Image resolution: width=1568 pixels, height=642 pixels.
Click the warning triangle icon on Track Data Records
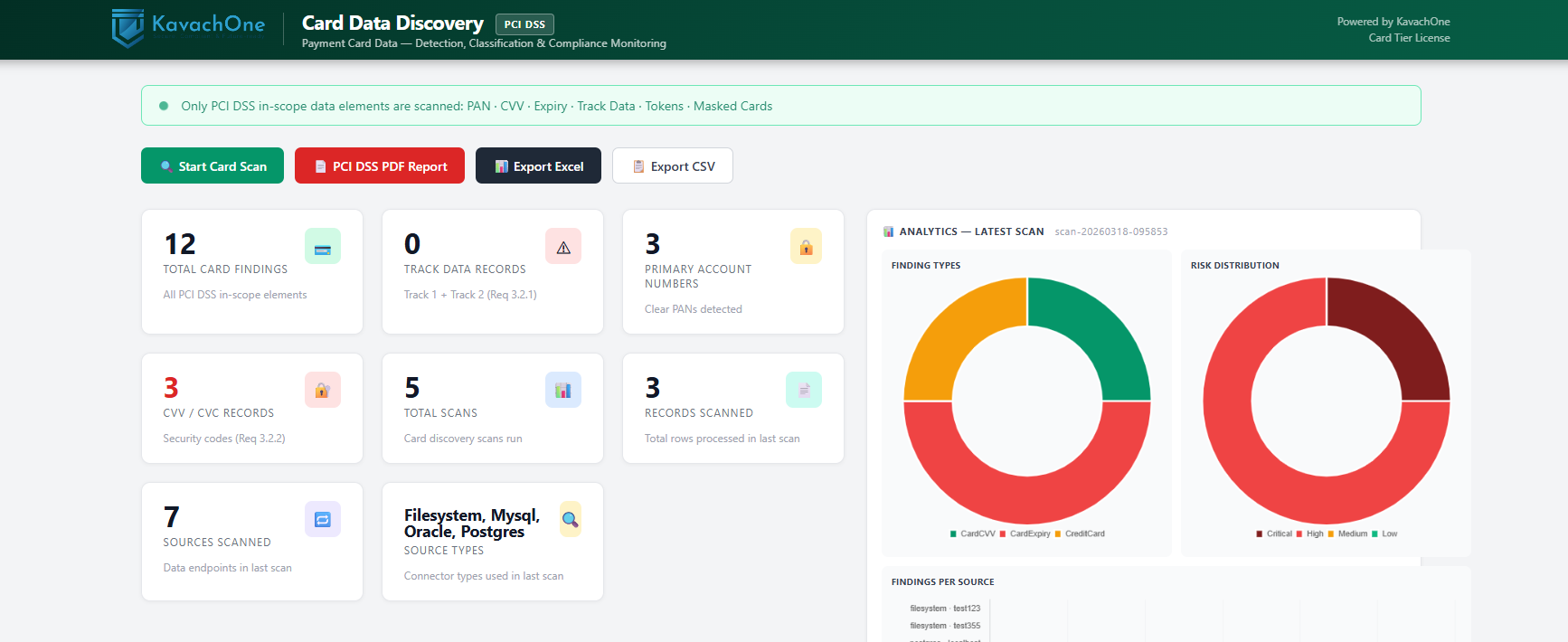click(563, 247)
